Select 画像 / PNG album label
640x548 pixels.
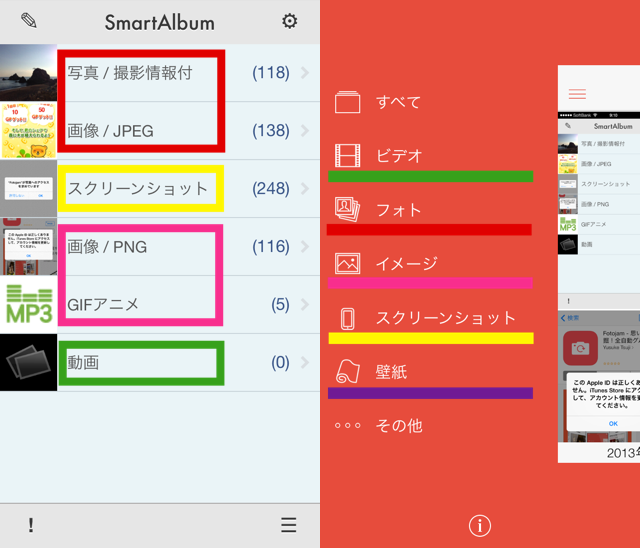[107, 247]
